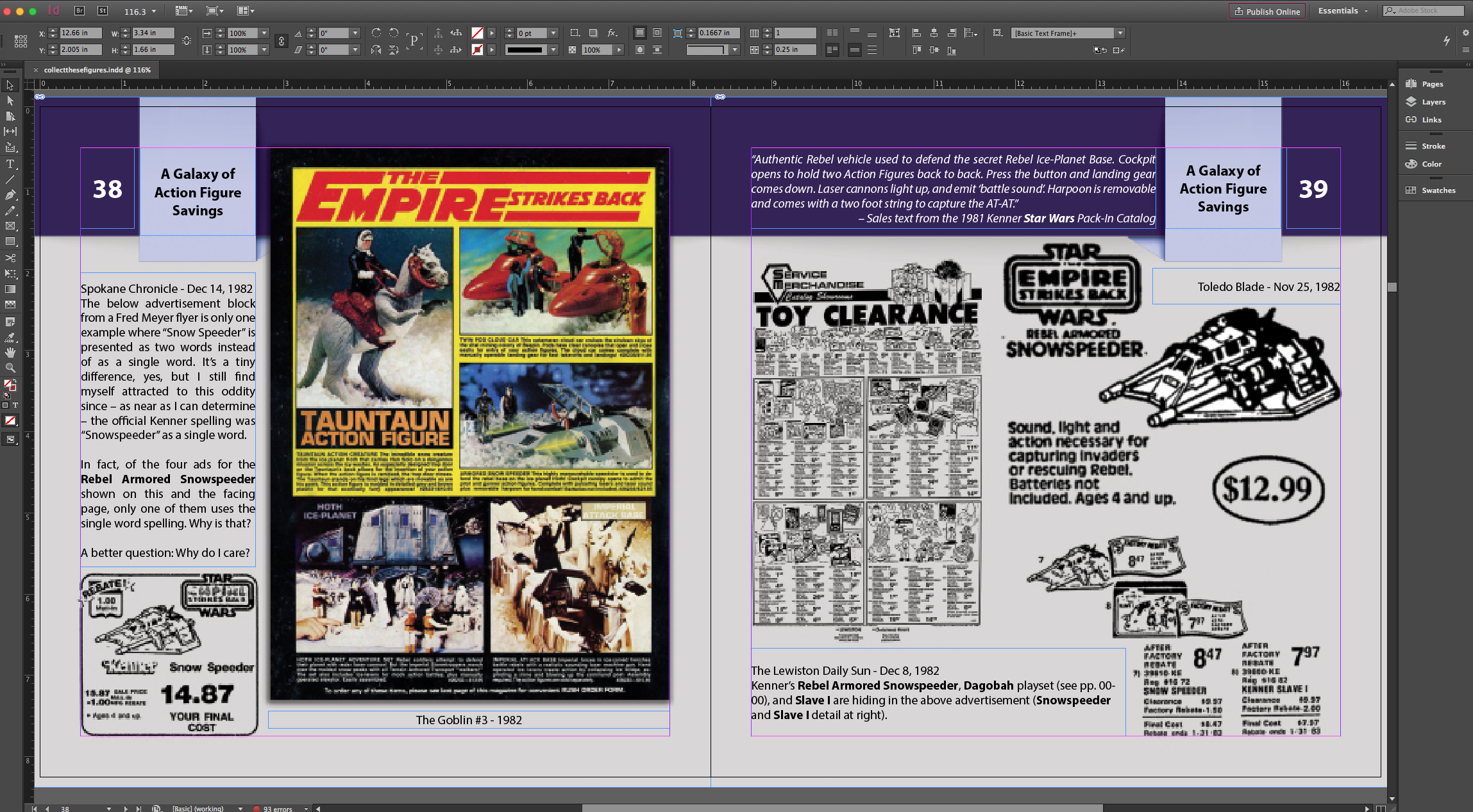The width and height of the screenshot is (1473, 812).
Task: Open the fx effects menu
Action: click(612, 33)
